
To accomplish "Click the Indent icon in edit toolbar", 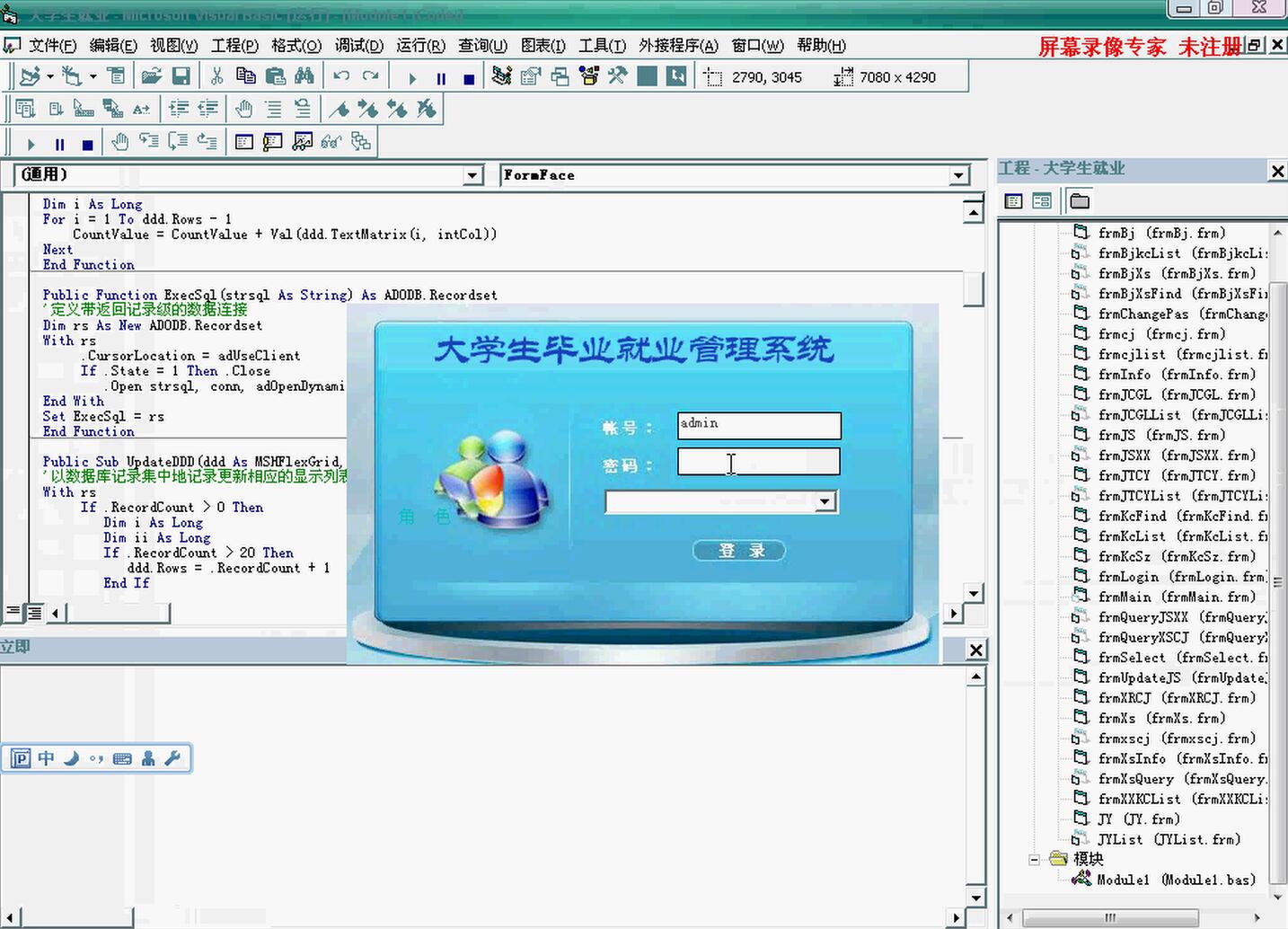I will pos(179,109).
